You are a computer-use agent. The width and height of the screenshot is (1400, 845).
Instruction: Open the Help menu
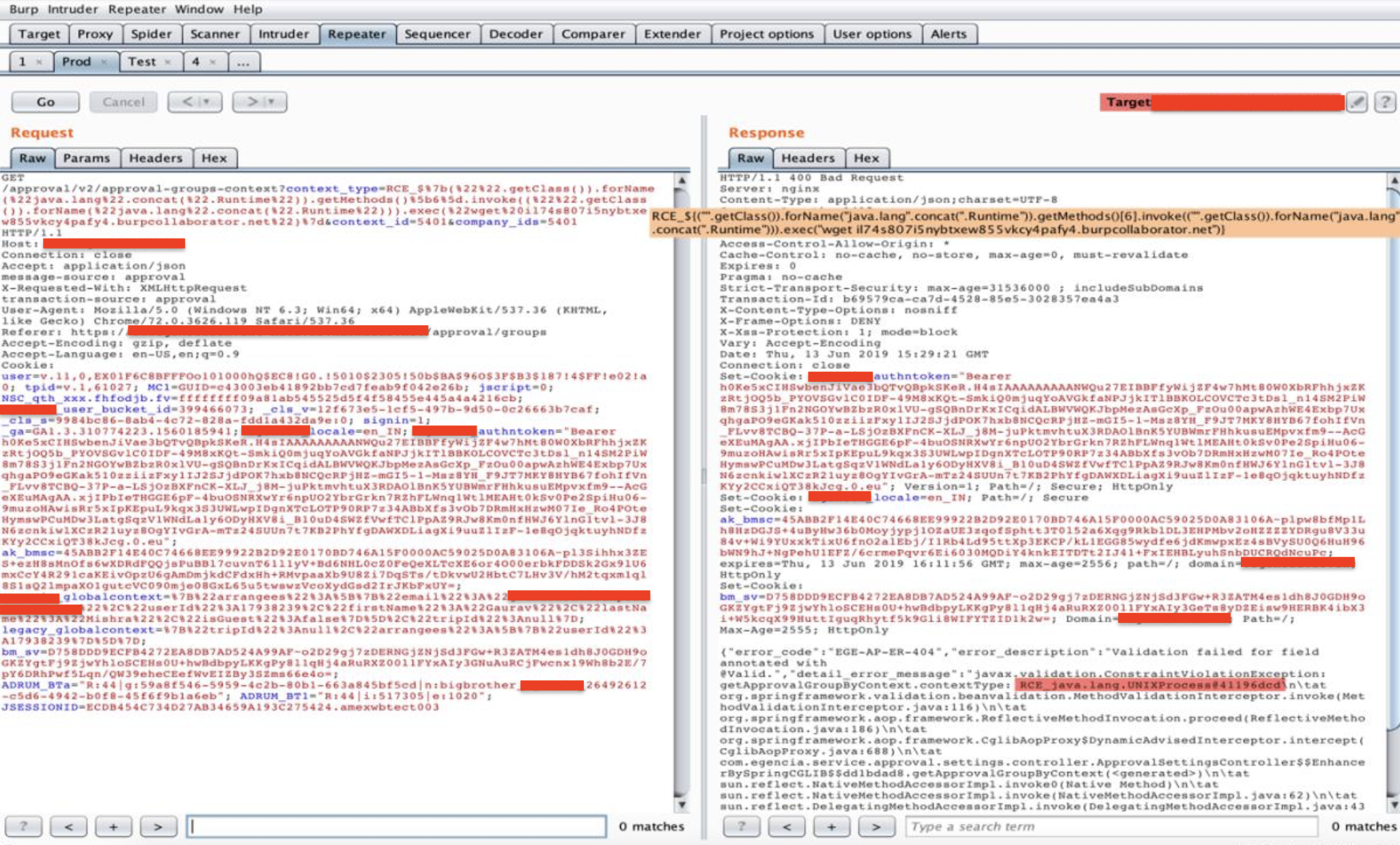coord(247,10)
